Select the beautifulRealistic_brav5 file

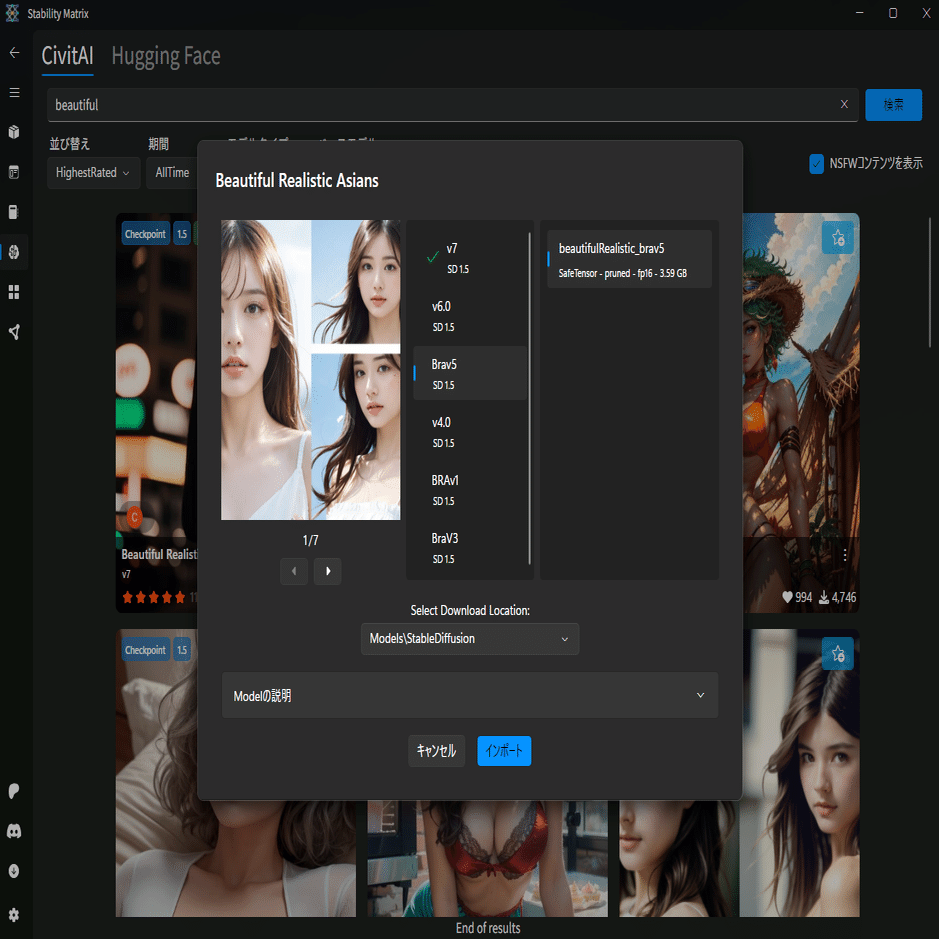click(629, 259)
